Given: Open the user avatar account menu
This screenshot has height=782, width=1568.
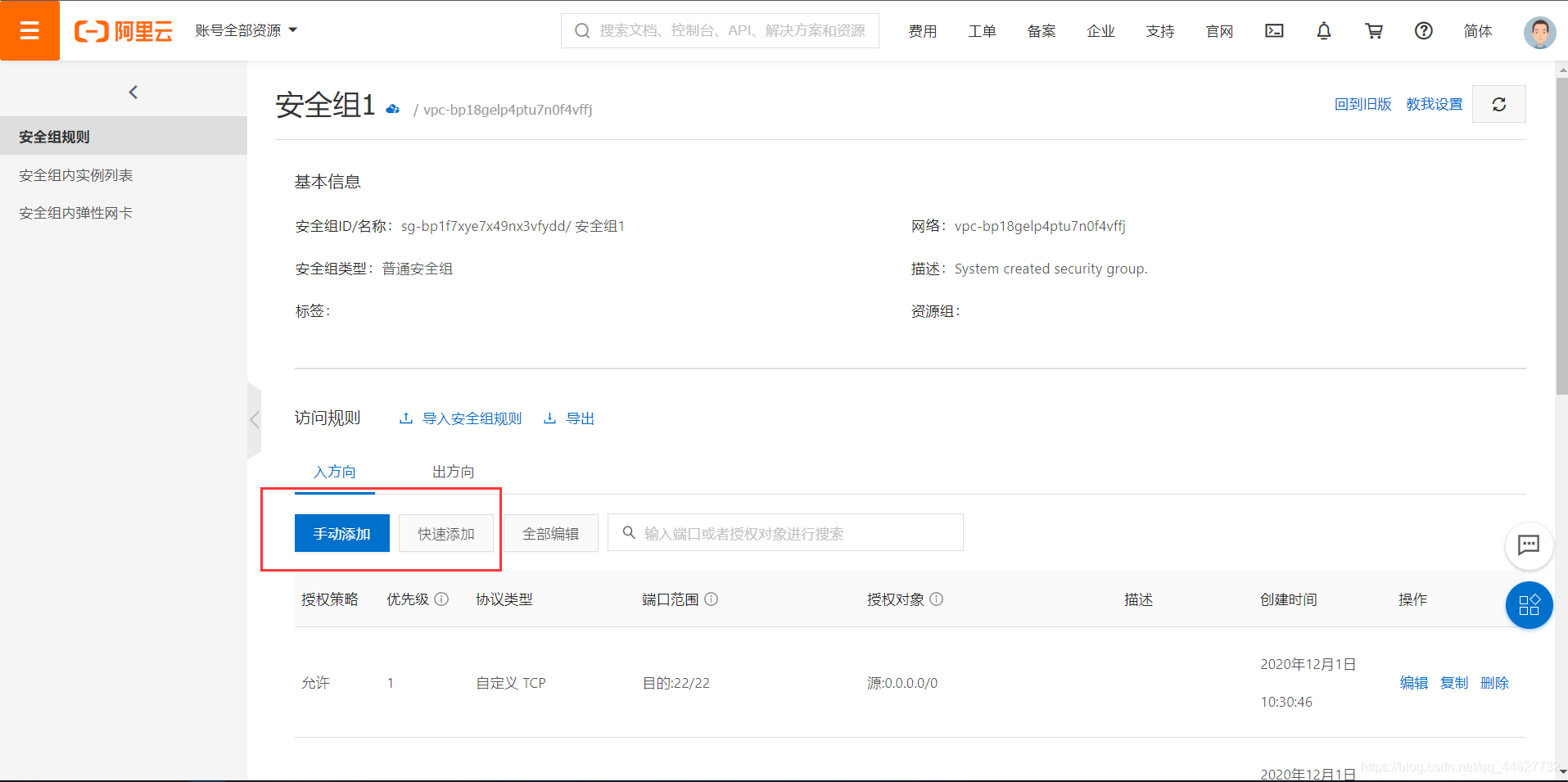Looking at the screenshot, I should 1539,32.
